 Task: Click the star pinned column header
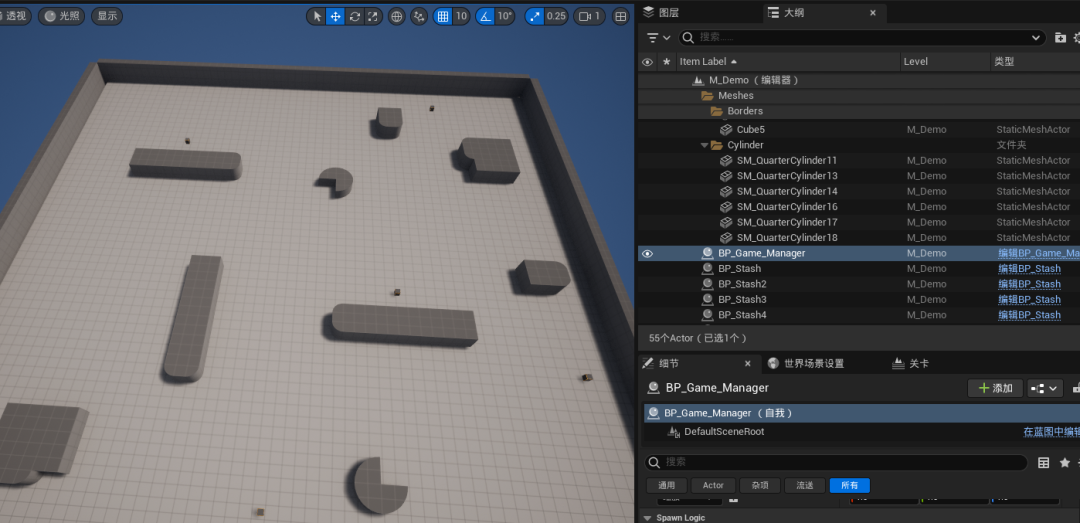(666, 62)
